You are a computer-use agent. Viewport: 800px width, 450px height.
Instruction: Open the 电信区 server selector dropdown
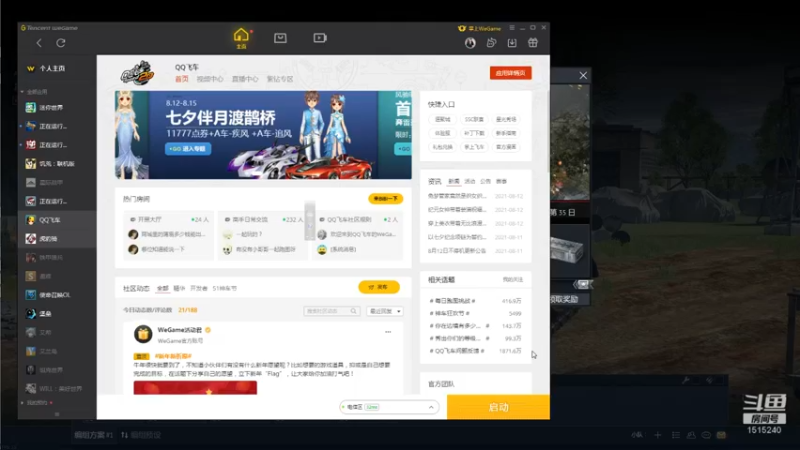[x=388, y=407]
